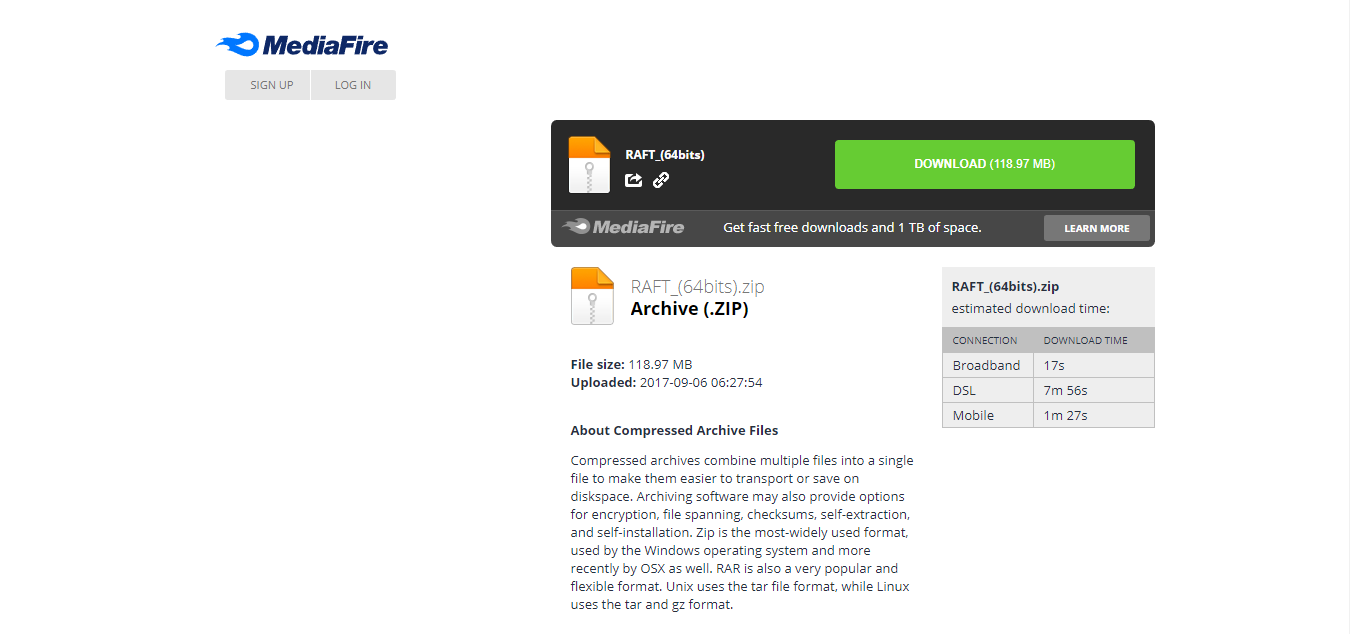The width and height of the screenshot is (1350, 634).
Task: Click the zip file icon in dark banner
Action: click(589, 164)
